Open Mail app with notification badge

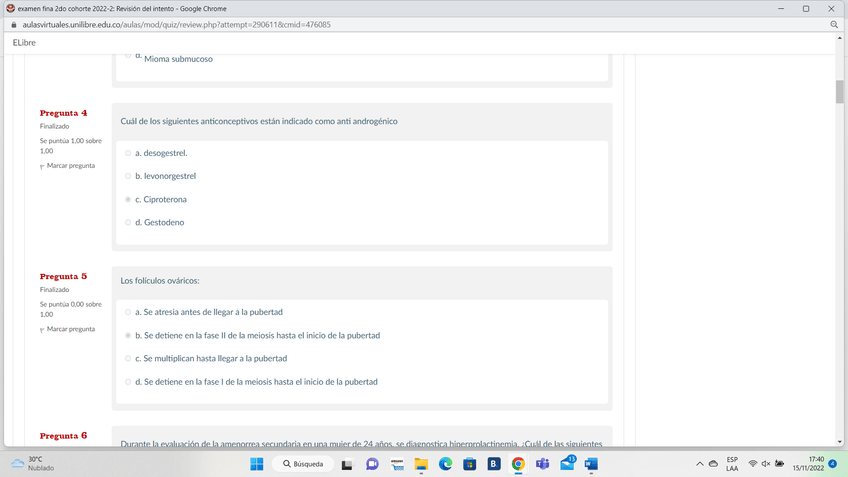pos(567,463)
